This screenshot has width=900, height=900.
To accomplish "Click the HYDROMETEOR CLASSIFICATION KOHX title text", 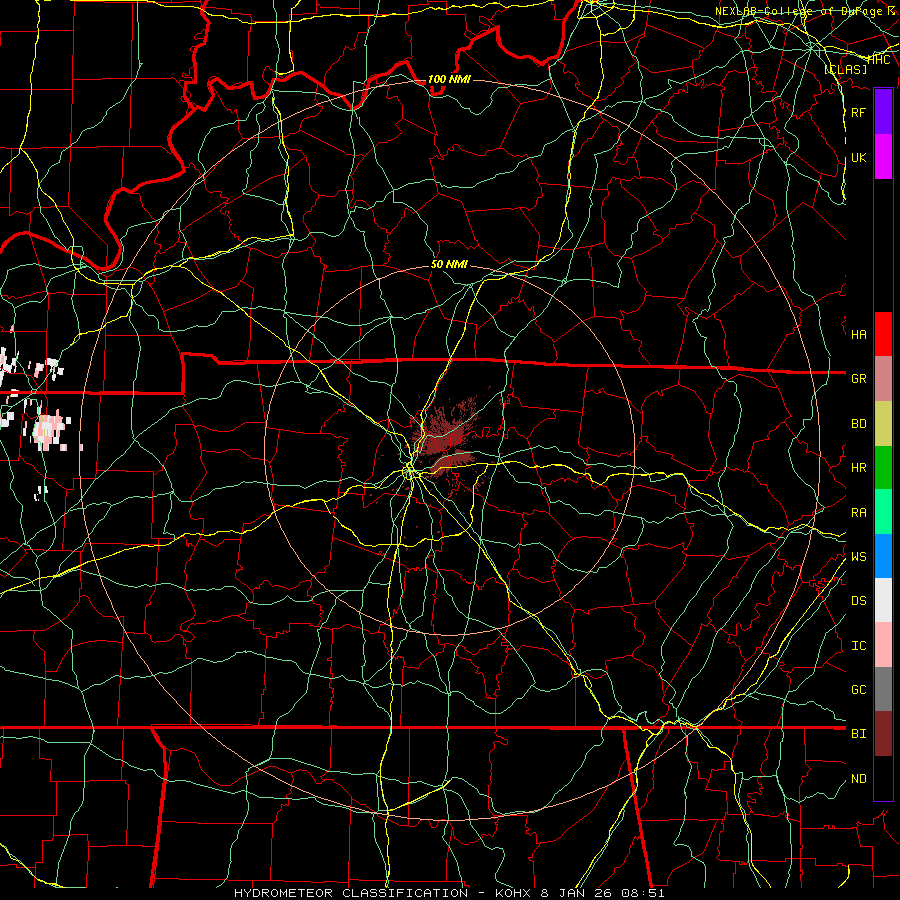I will pyautogui.click(x=449, y=893).
